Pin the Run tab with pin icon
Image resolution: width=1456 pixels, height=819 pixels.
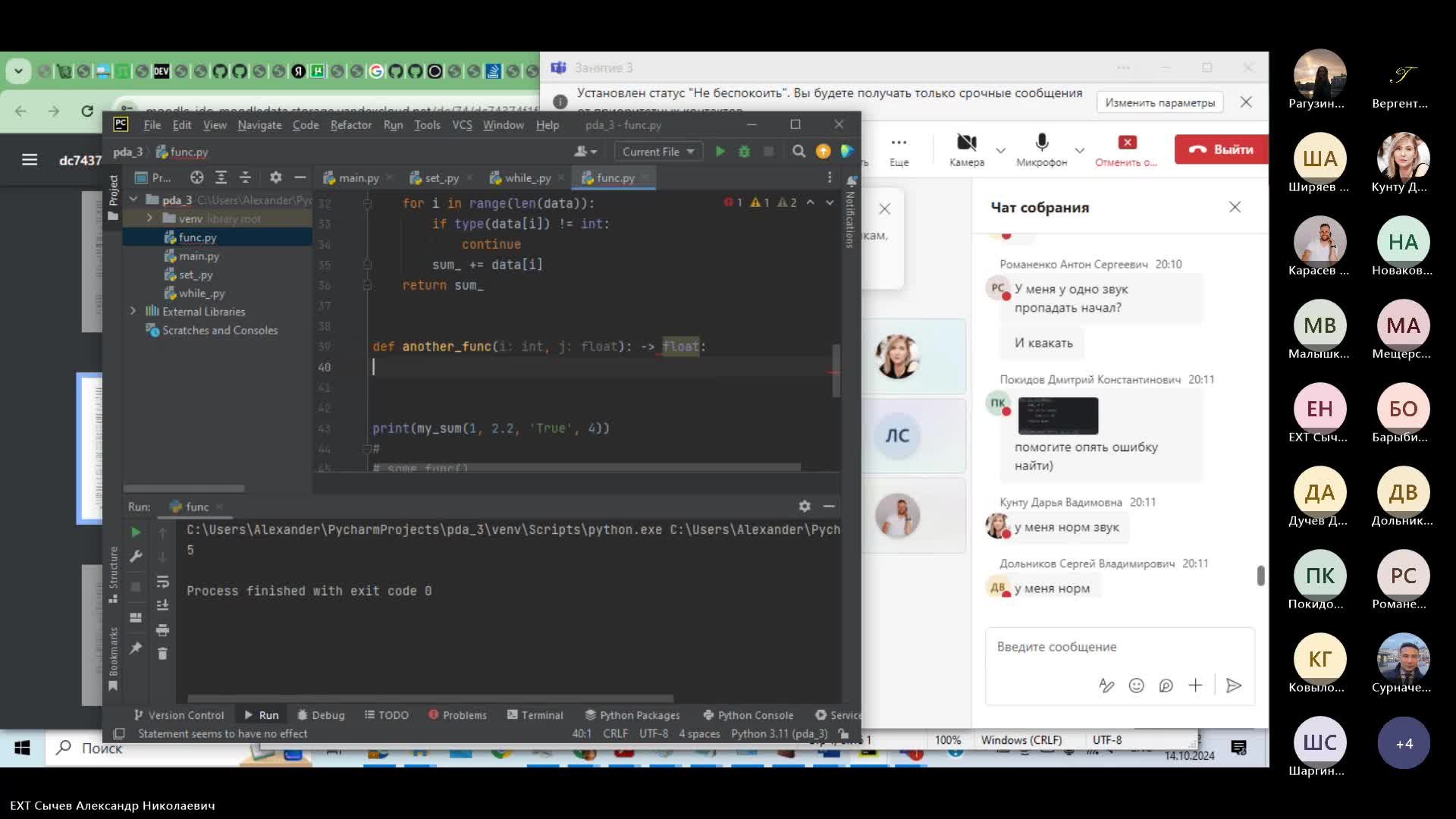[136, 648]
